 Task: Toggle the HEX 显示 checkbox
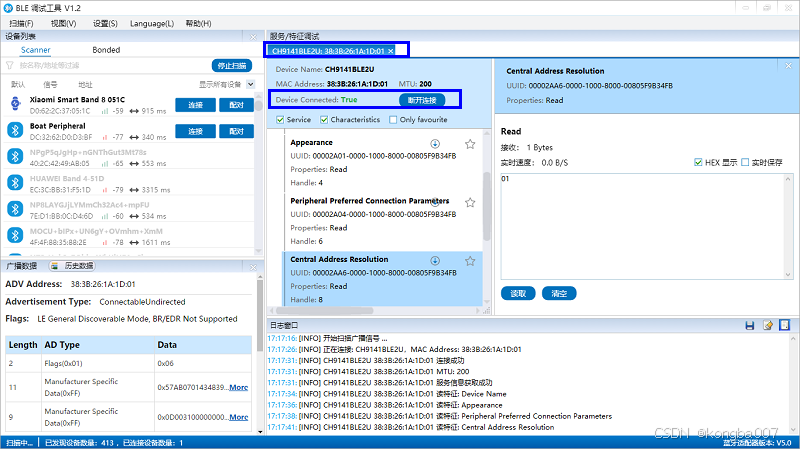click(x=698, y=162)
